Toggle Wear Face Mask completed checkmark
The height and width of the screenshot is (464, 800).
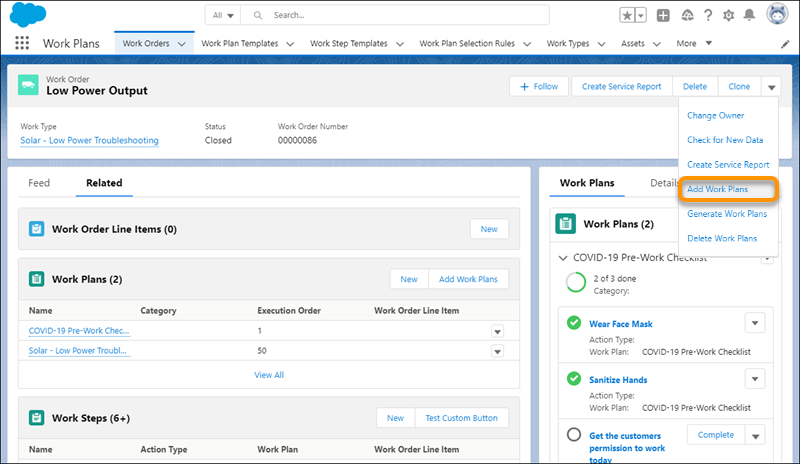574,323
